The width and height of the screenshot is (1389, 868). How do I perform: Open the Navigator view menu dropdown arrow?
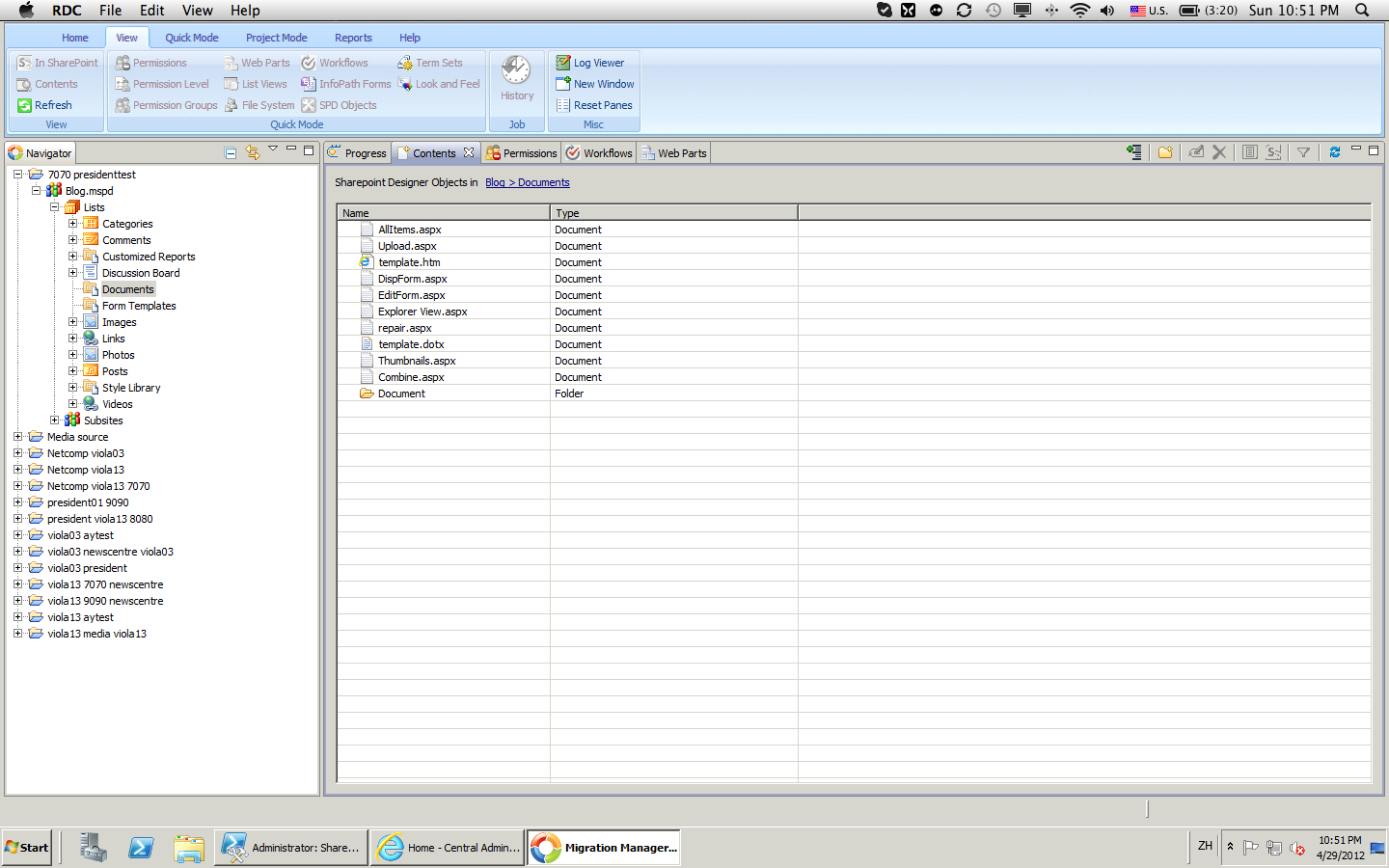273,149
